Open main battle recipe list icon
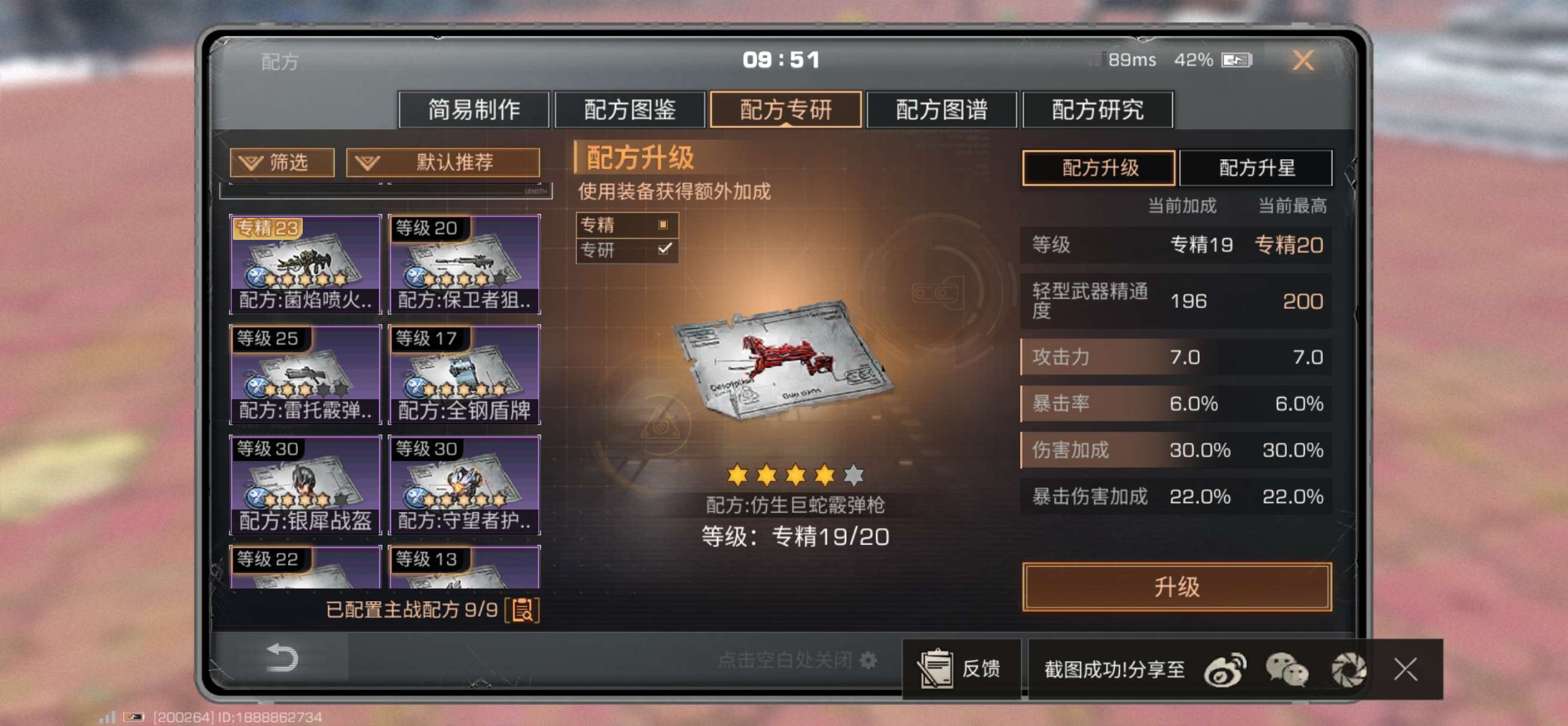 click(522, 610)
